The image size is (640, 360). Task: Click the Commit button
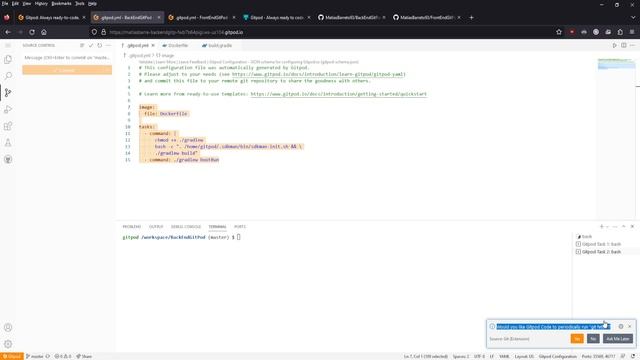63,70
